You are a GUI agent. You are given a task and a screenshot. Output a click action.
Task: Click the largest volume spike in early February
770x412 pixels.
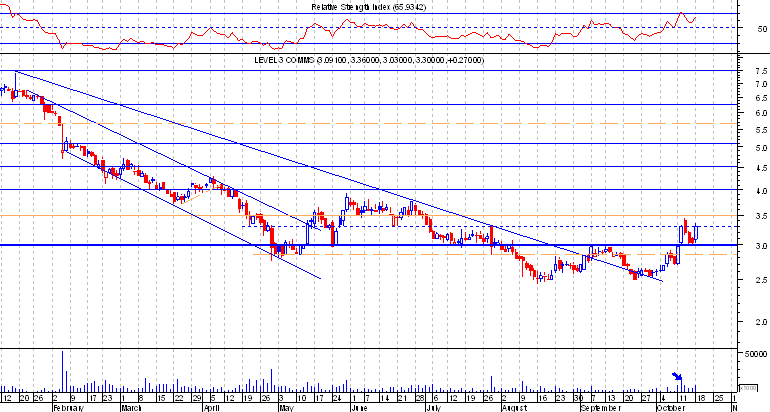tap(62, 371)
